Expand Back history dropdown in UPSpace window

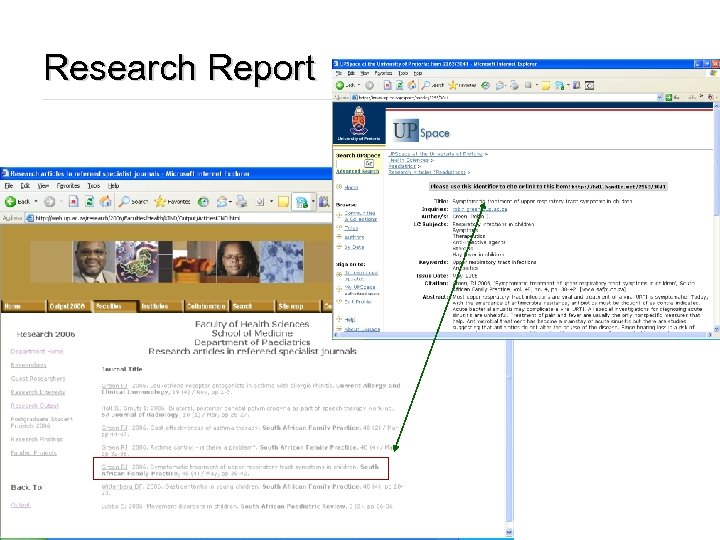click(359, 85)
